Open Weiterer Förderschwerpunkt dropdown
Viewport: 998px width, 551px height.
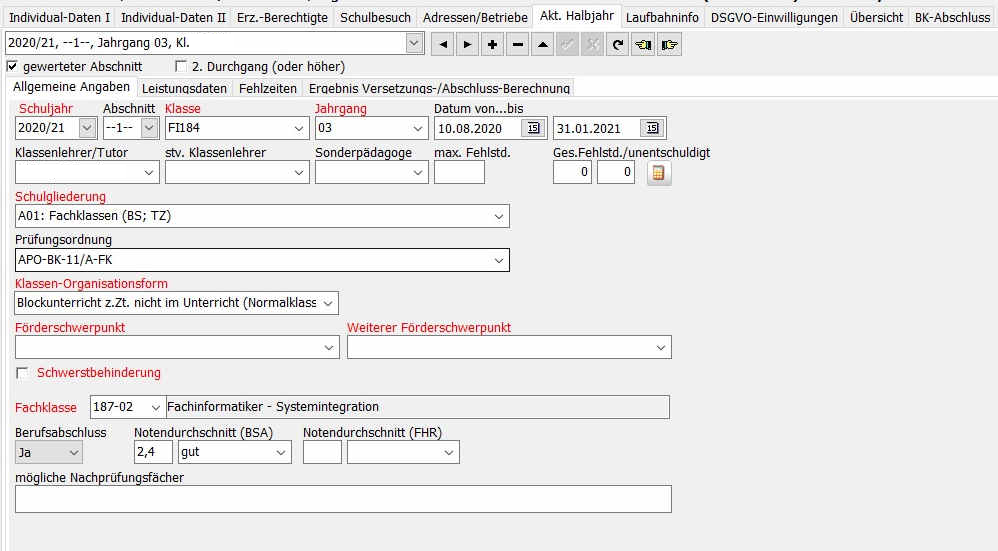coord(661,347)
